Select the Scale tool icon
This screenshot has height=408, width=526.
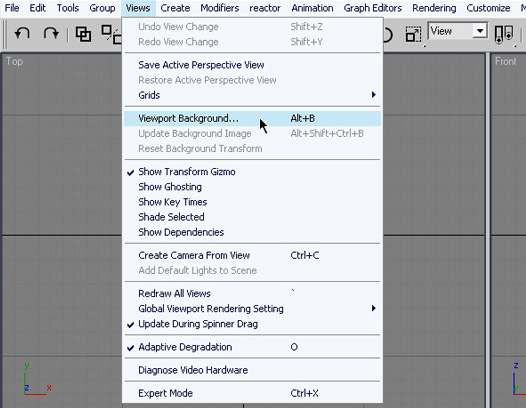coord(413,34)
